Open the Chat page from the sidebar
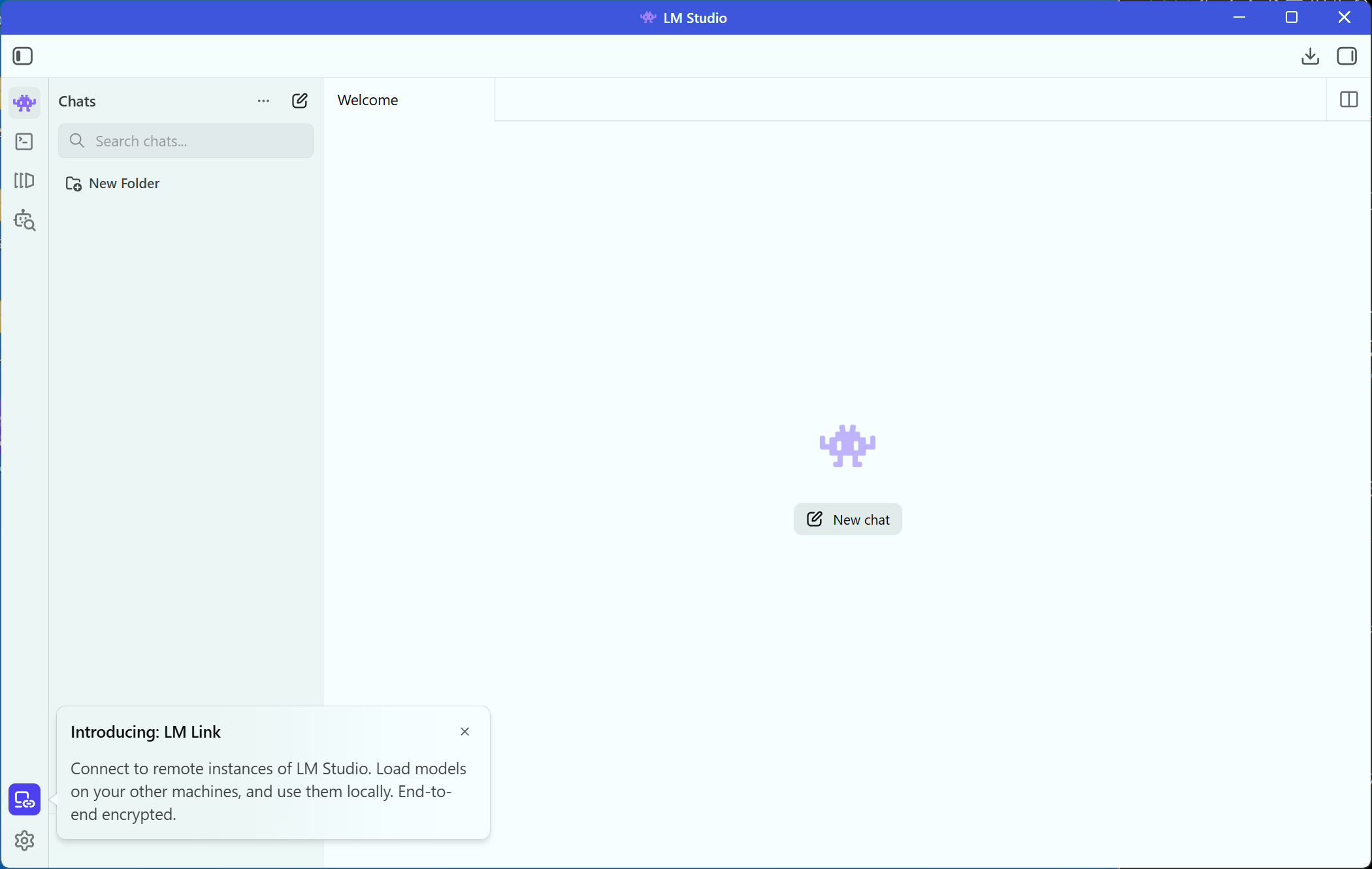 [24, 103]
